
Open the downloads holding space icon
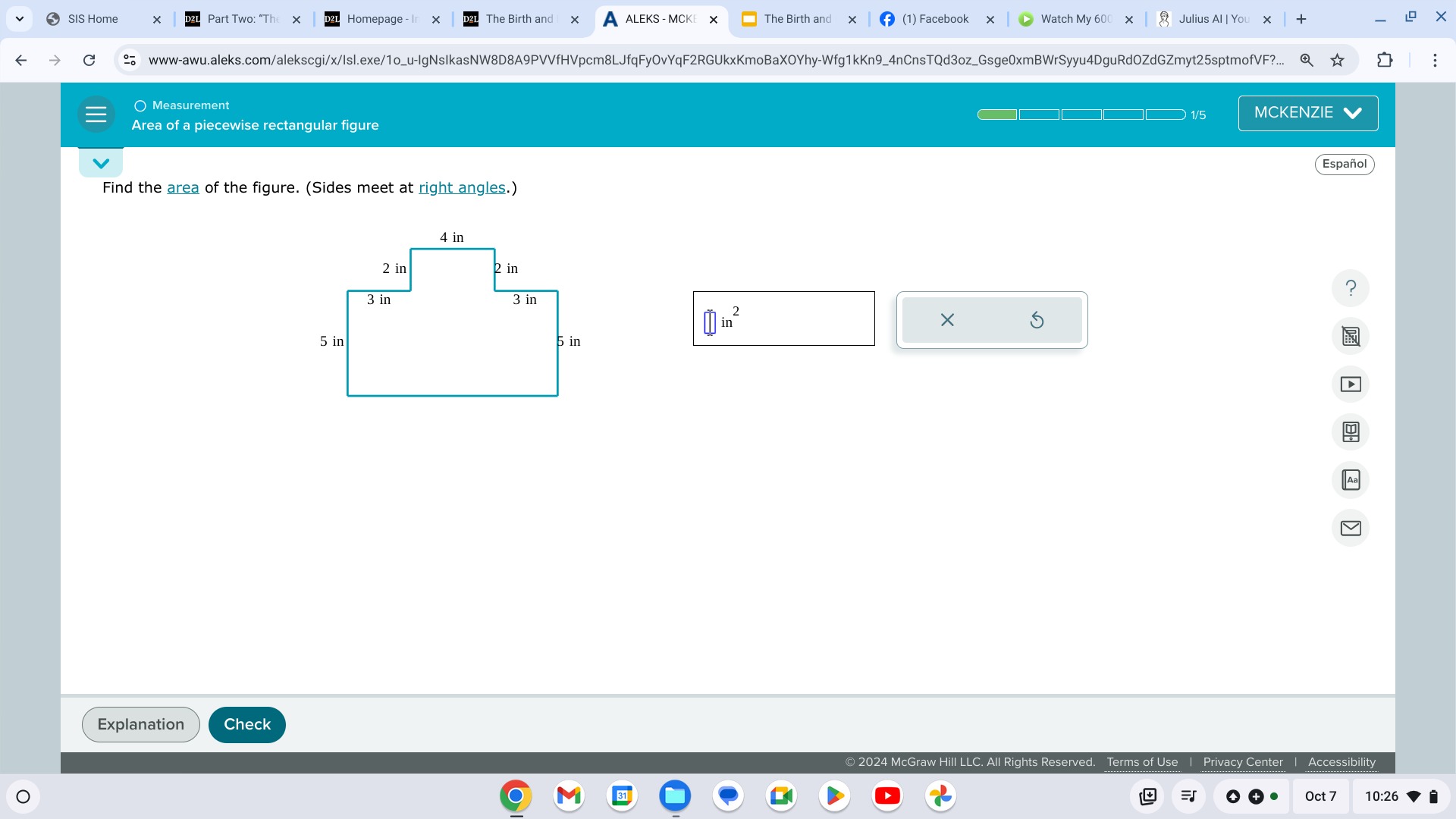1148,796
